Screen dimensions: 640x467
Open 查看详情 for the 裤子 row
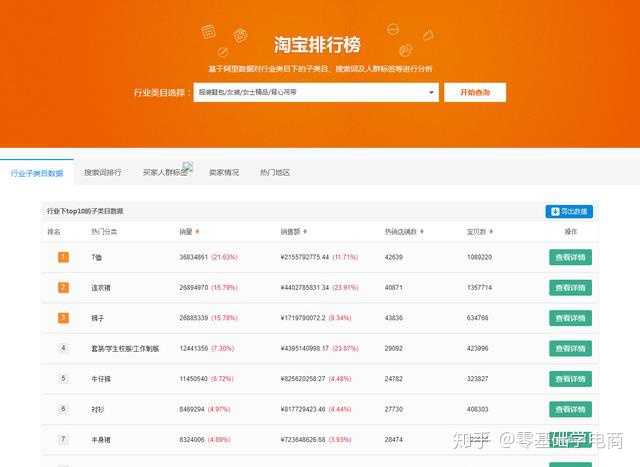click(570, 318)
